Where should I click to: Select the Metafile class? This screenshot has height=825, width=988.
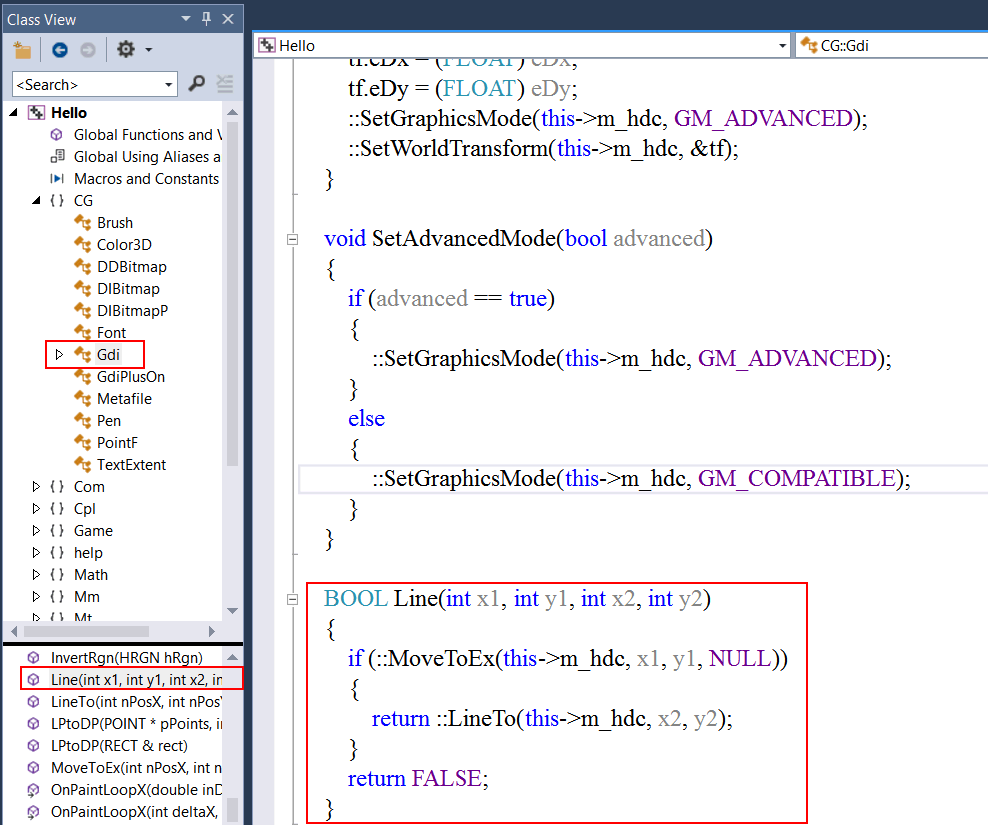point(124,399)
